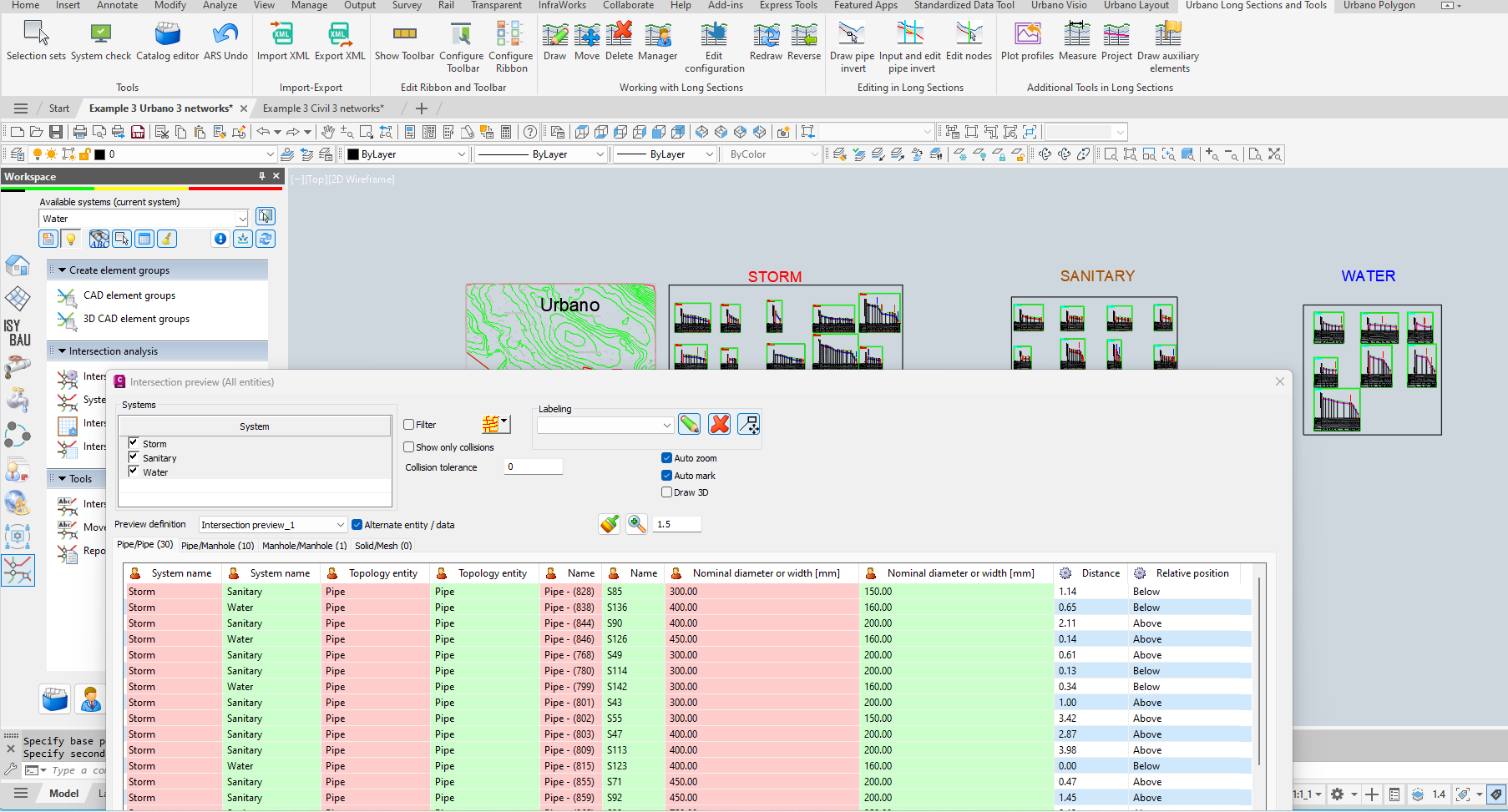1508x812 pixels.
Task: Click the green pencil Labeling edit icon
Action: pos(689,424)
